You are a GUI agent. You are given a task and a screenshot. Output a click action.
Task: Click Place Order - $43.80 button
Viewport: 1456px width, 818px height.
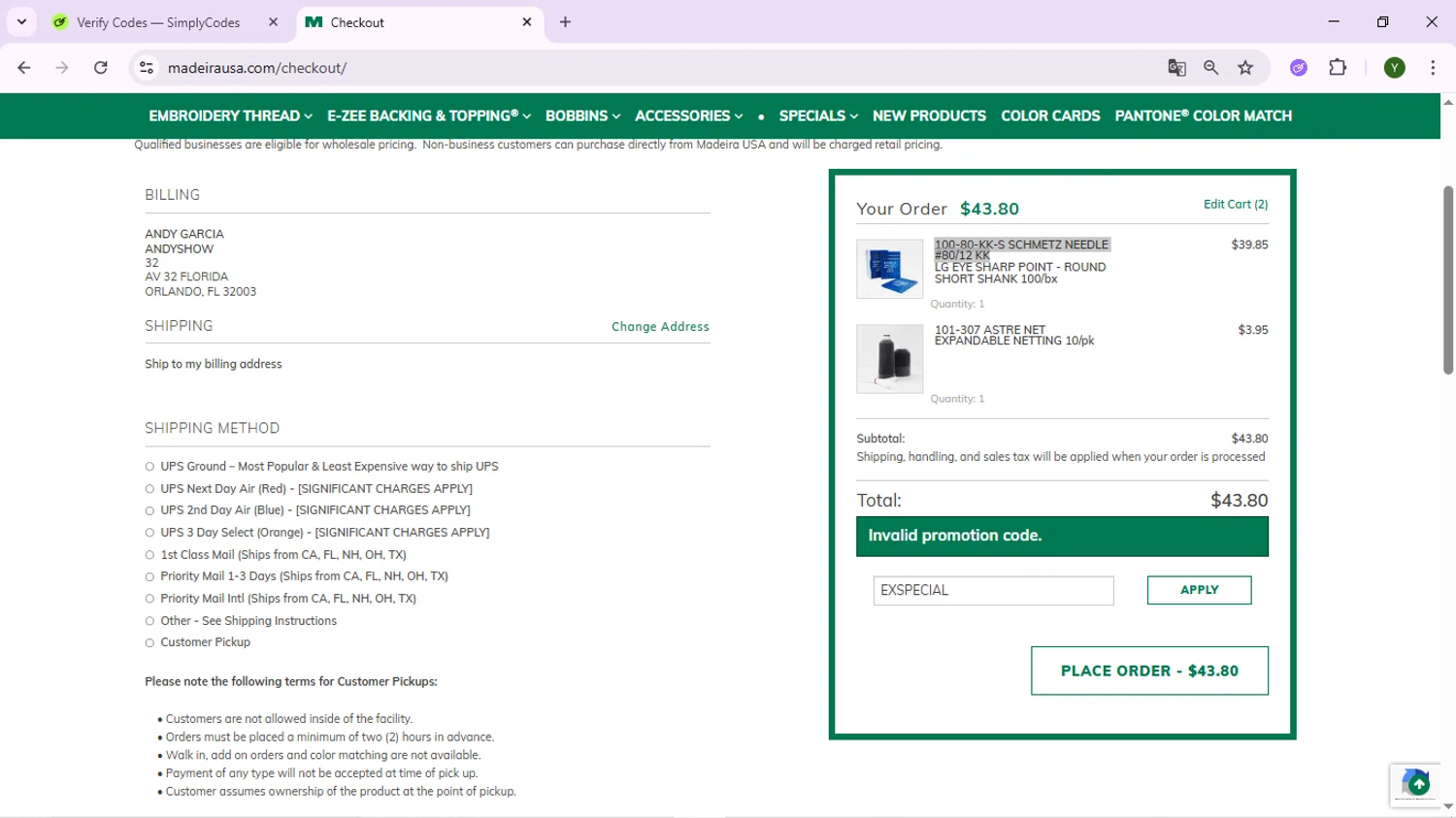[1149, 671]
